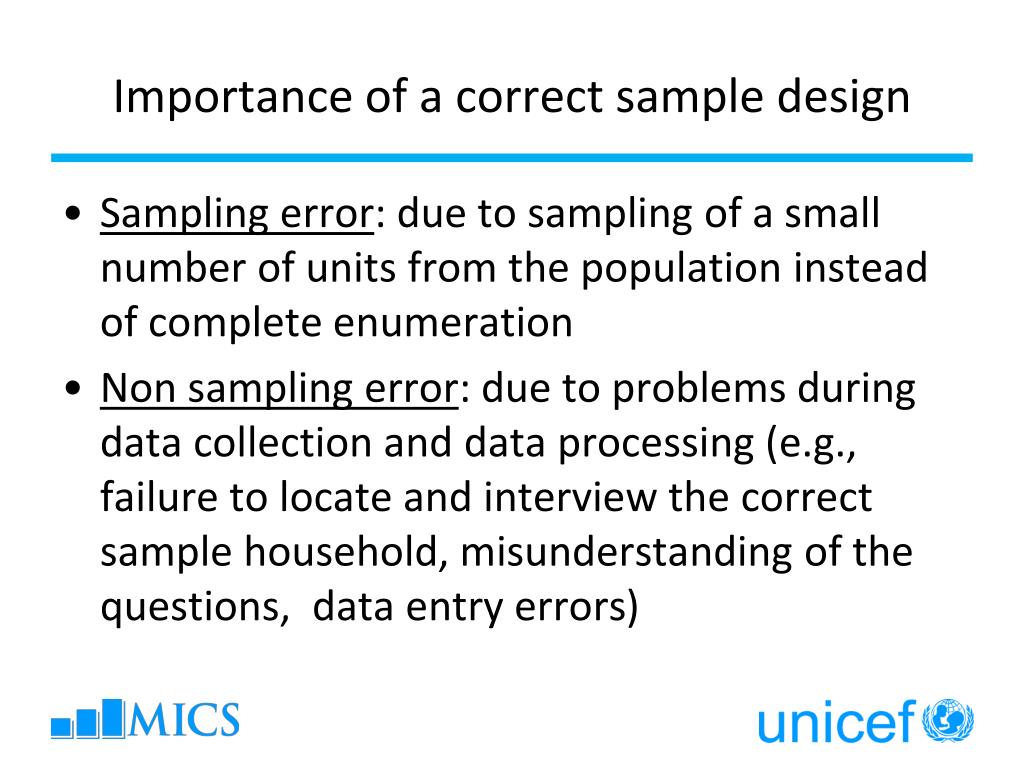The height and width of the screenshot is (768, 1024).
Task: Click the word interview in second bullet
Action: click(x=569, y=497)
